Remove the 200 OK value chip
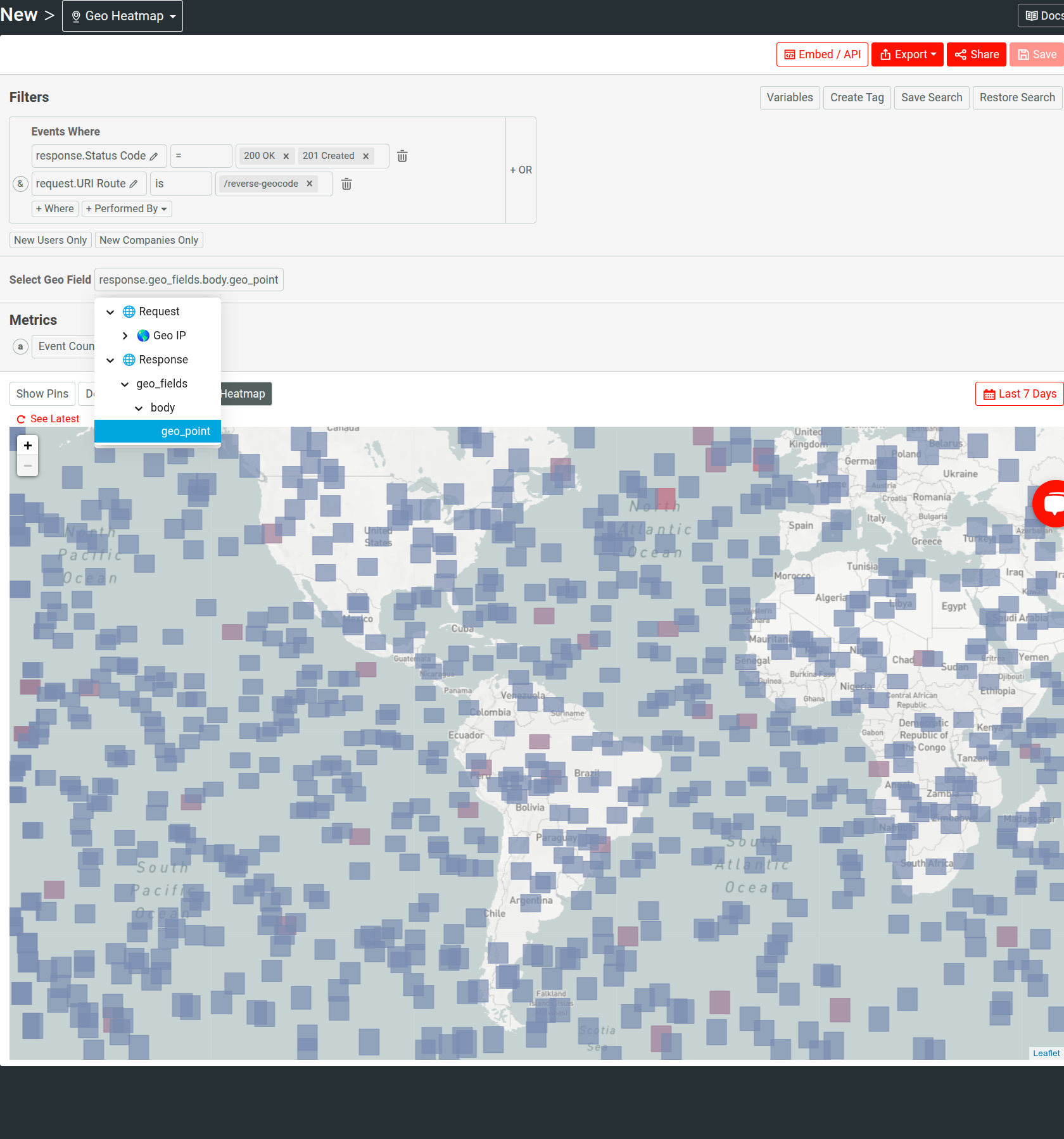The height and width of the screenshot is (1139, 1064). pyautogui.click(x=286, y=156)
